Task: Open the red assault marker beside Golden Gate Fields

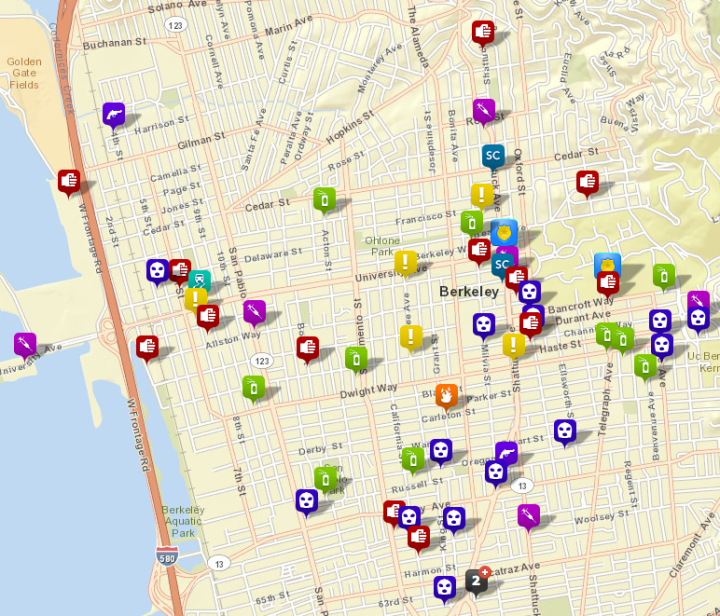Action: tap(69, 182)
